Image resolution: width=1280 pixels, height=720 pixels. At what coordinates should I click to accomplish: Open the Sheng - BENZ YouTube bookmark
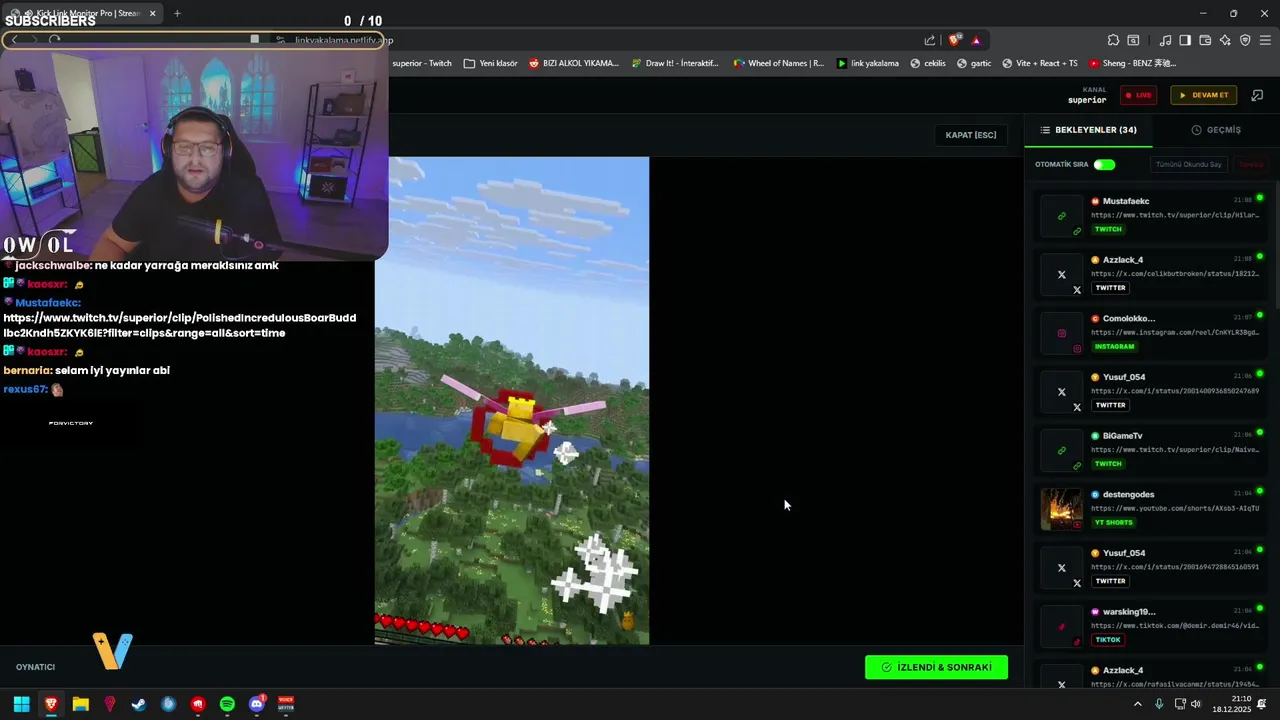tap(1133, 63)
